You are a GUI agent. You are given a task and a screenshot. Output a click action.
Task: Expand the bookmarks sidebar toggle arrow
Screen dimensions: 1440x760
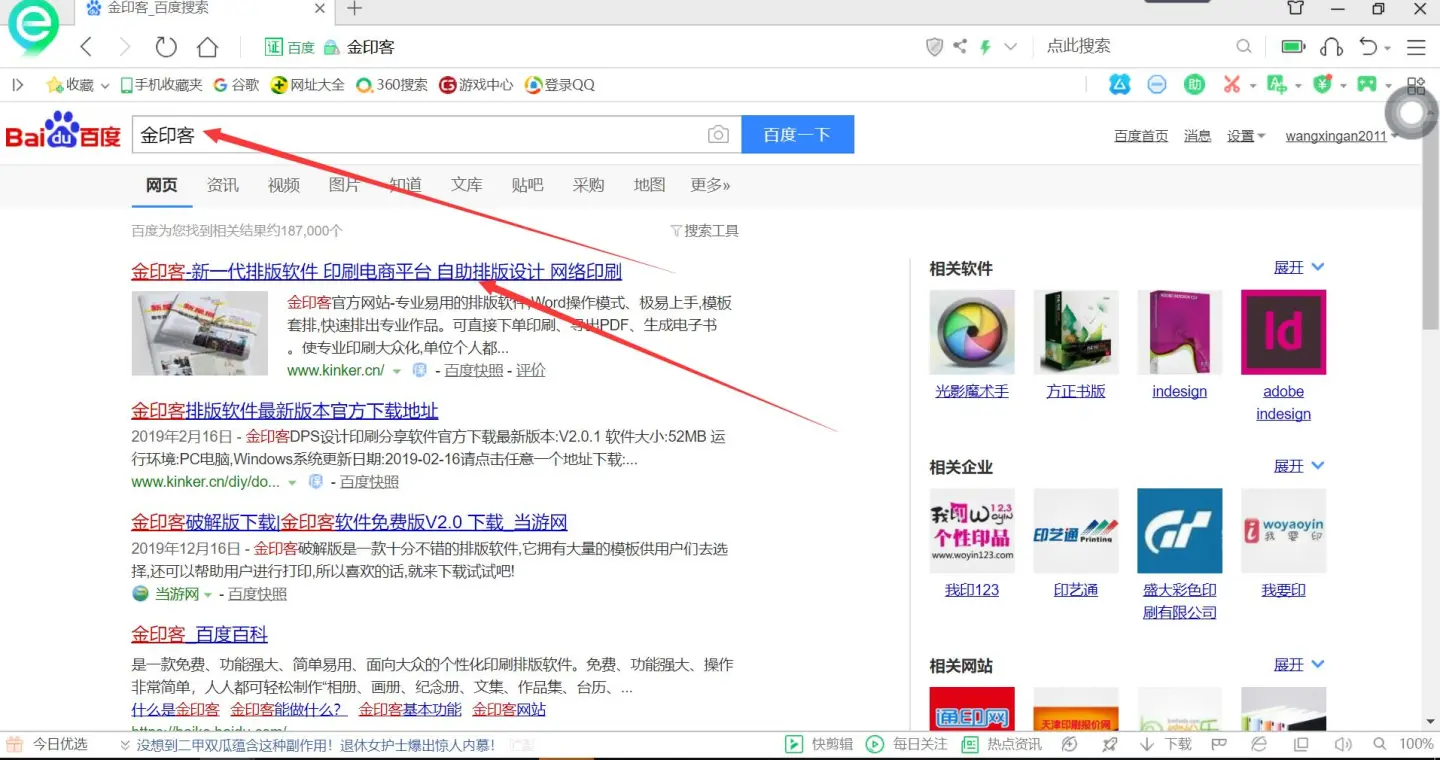coord(17,85)
